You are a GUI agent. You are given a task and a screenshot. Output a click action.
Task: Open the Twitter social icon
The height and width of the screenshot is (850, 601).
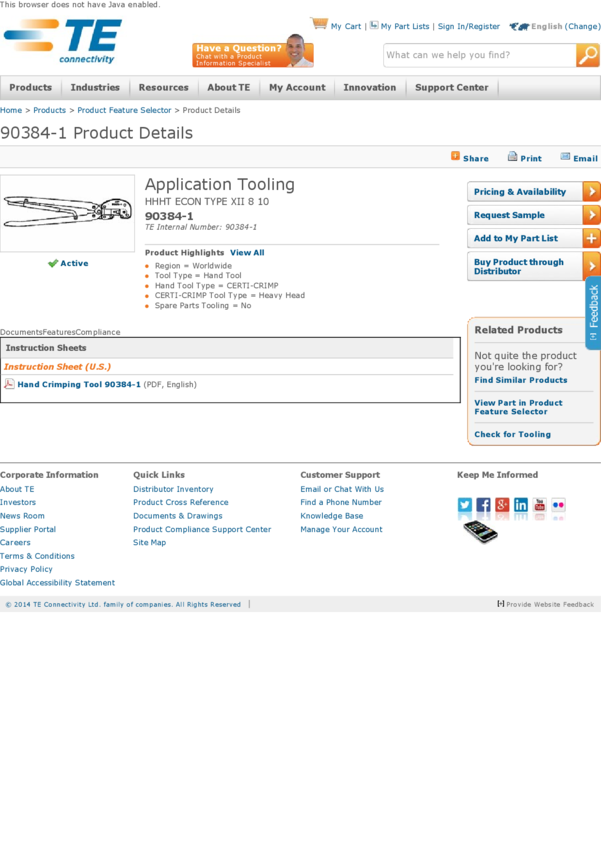(465, 505)
